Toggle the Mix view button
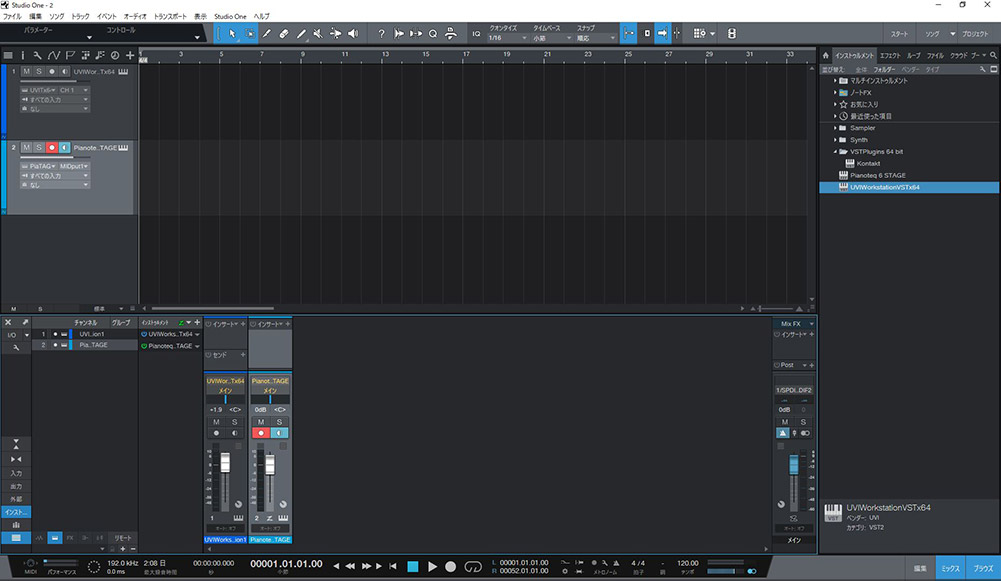1001x581 pixels. [x=951, y=568]
